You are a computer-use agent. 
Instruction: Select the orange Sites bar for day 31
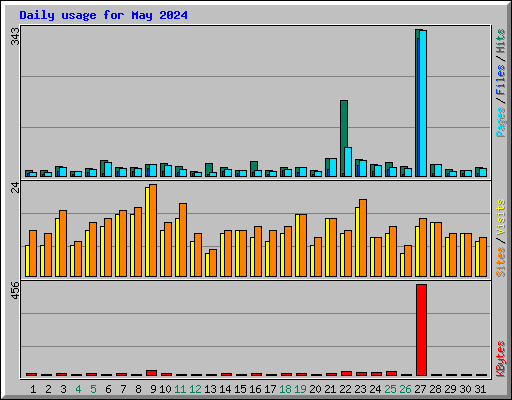point(483,257)
